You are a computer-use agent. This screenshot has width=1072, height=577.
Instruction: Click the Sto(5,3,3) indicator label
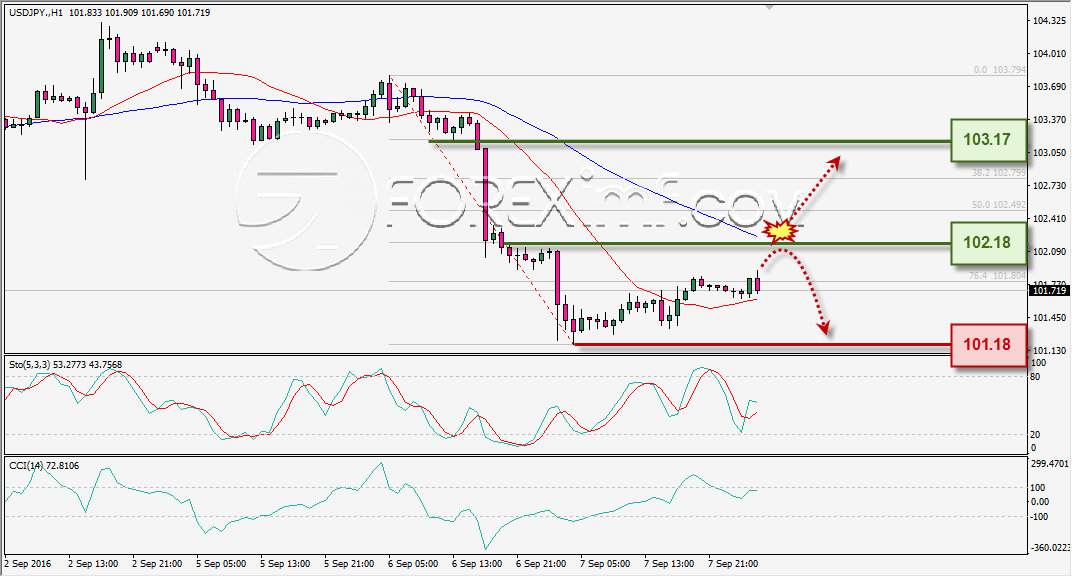(x=66, y=365)
